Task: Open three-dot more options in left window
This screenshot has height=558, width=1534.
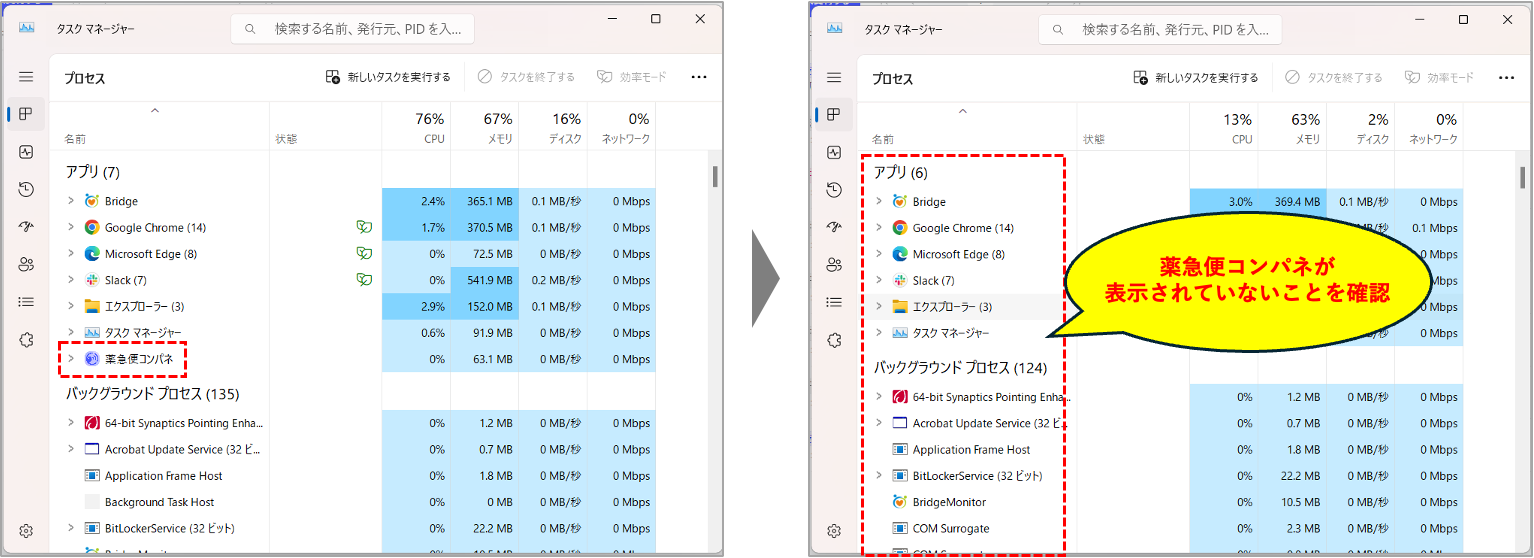Action: 698,77
